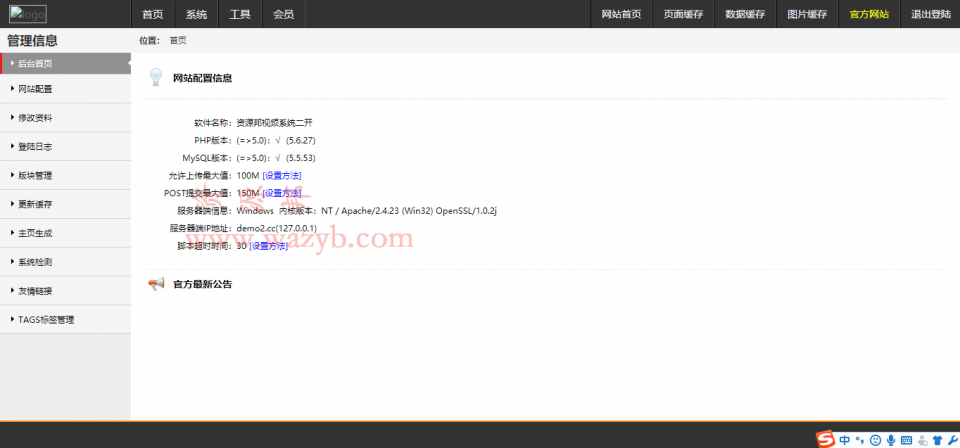Screen dimensions: 960x448
Task: Toggle Chinese/English mode '中' icon in Sogou bar
Action: pos(845,439)
